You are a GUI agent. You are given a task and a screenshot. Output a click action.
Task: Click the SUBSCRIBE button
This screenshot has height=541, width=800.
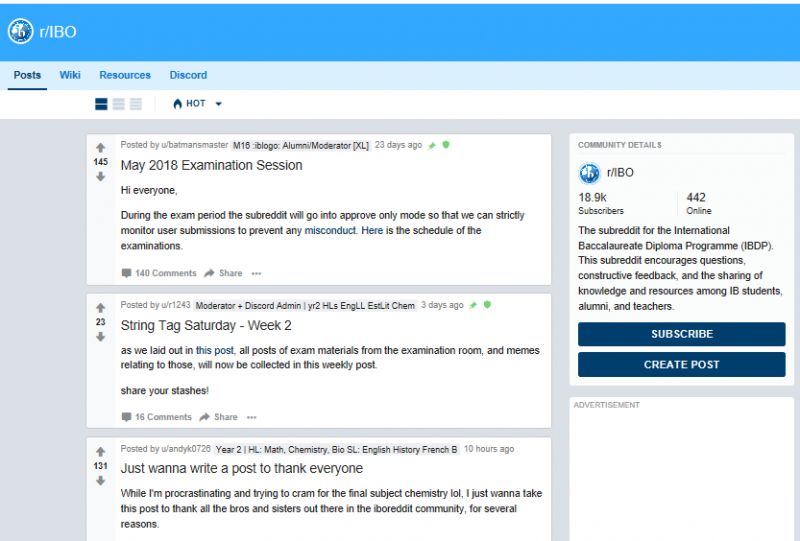coord(682,334)
